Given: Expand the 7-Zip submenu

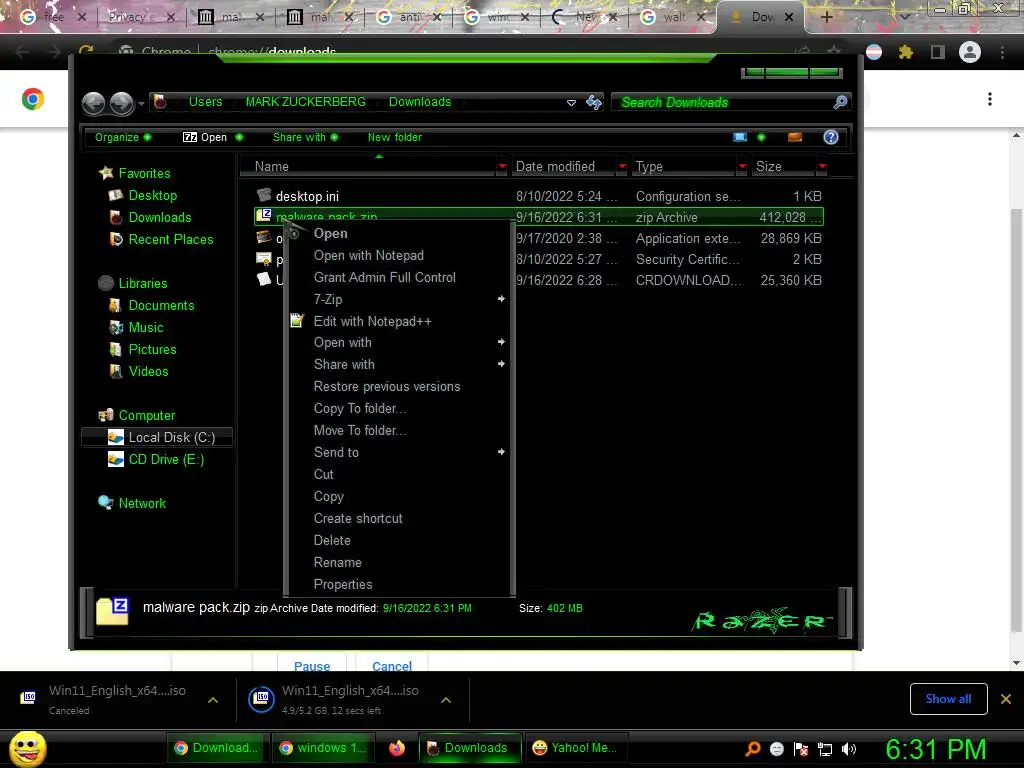Looking at the screenshot, I should [398, 299].
